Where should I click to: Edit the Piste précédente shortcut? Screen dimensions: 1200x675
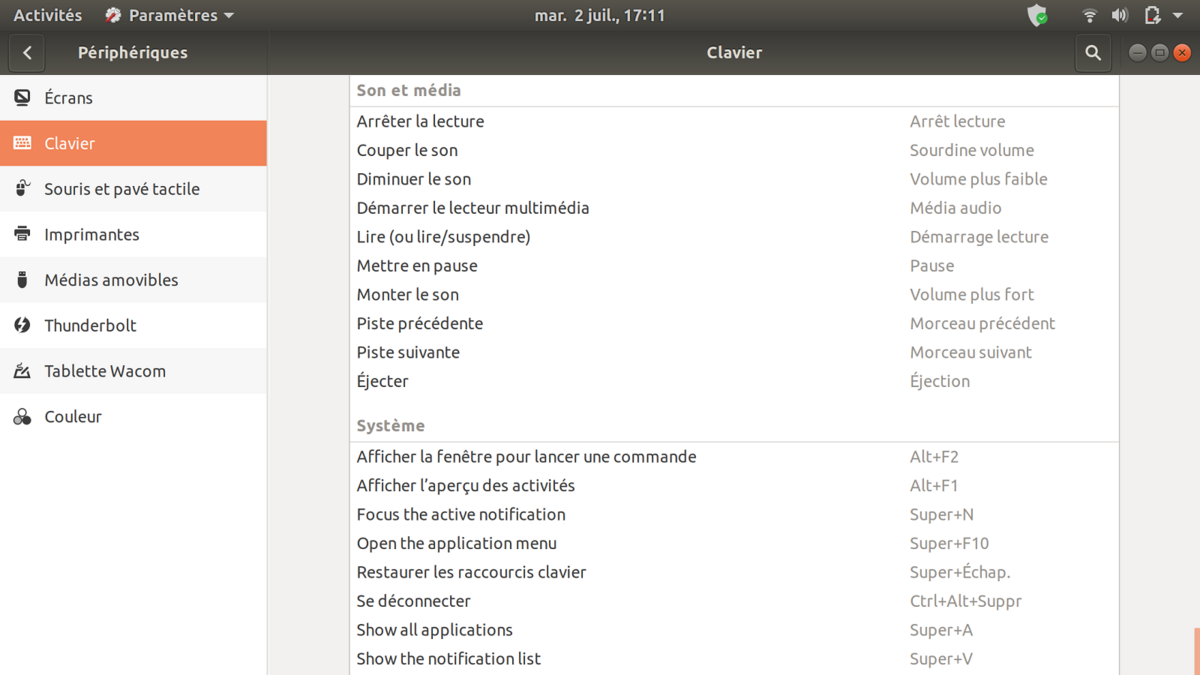point(734,324)
